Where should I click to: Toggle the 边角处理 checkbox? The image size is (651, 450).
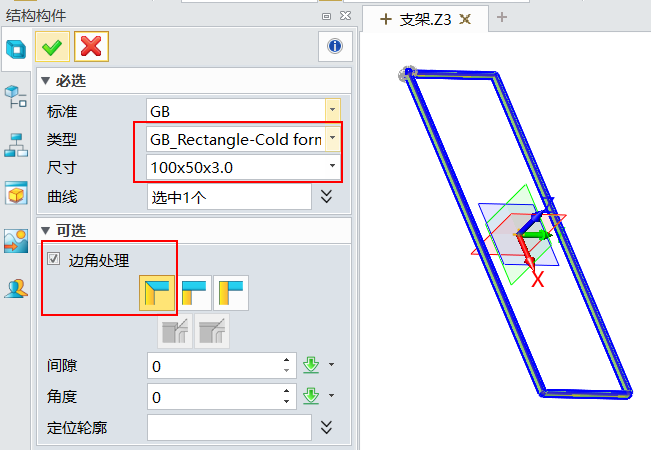click(52, 260)
